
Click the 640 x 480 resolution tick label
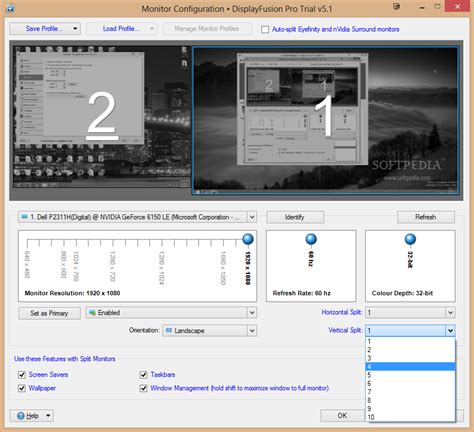[27, 264]
